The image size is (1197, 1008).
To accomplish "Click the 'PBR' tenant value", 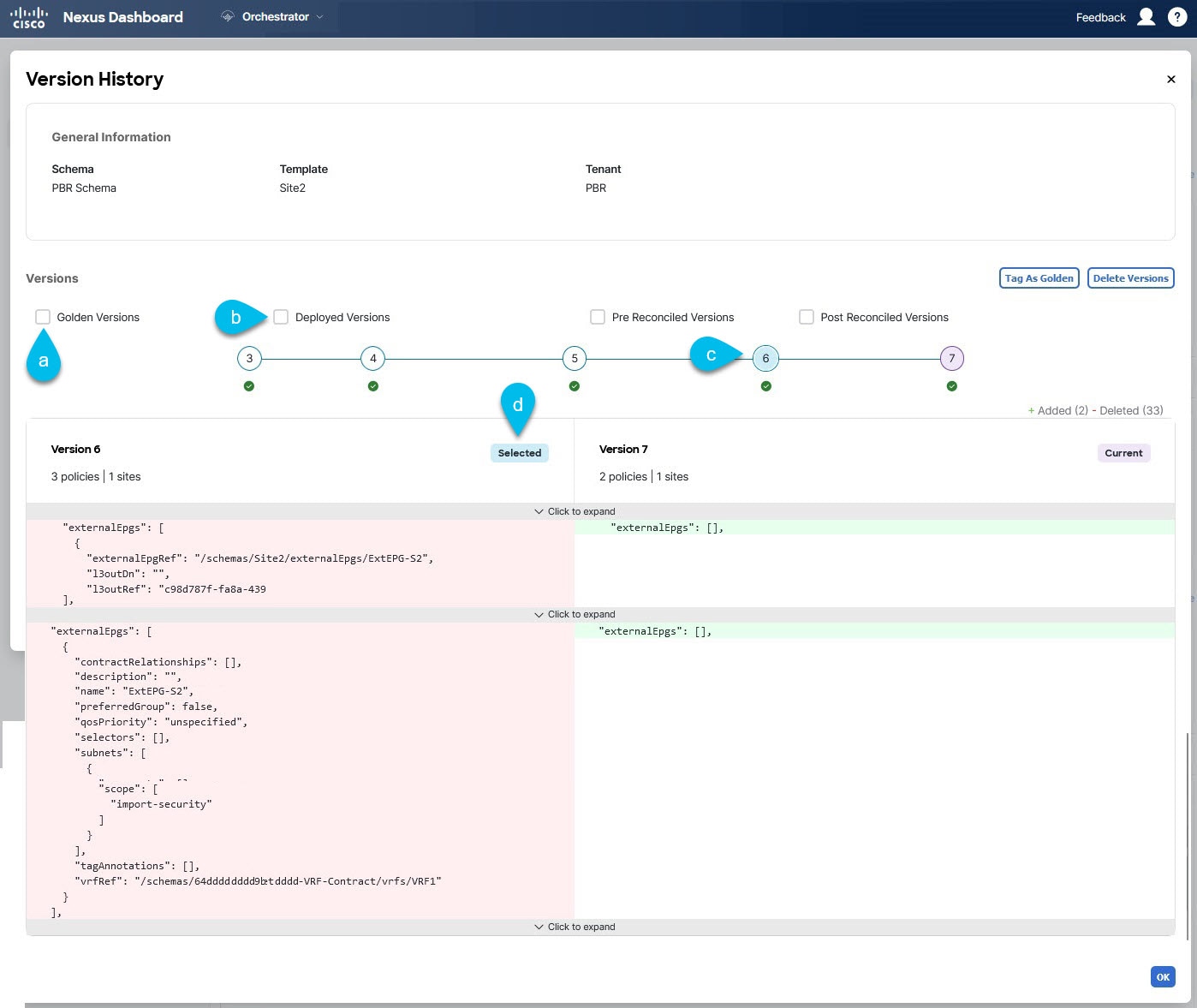I will [596, 188].
